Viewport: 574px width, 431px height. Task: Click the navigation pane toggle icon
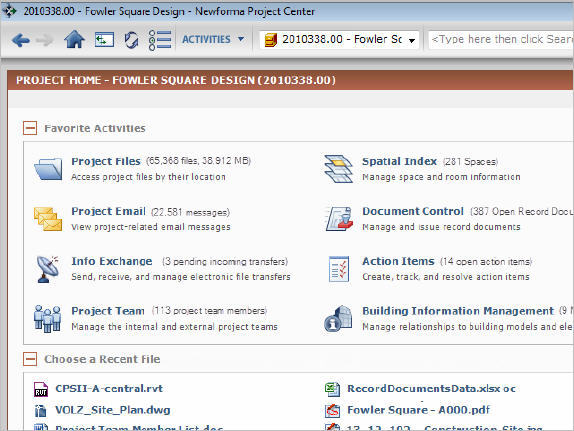(x=104, y=40)
